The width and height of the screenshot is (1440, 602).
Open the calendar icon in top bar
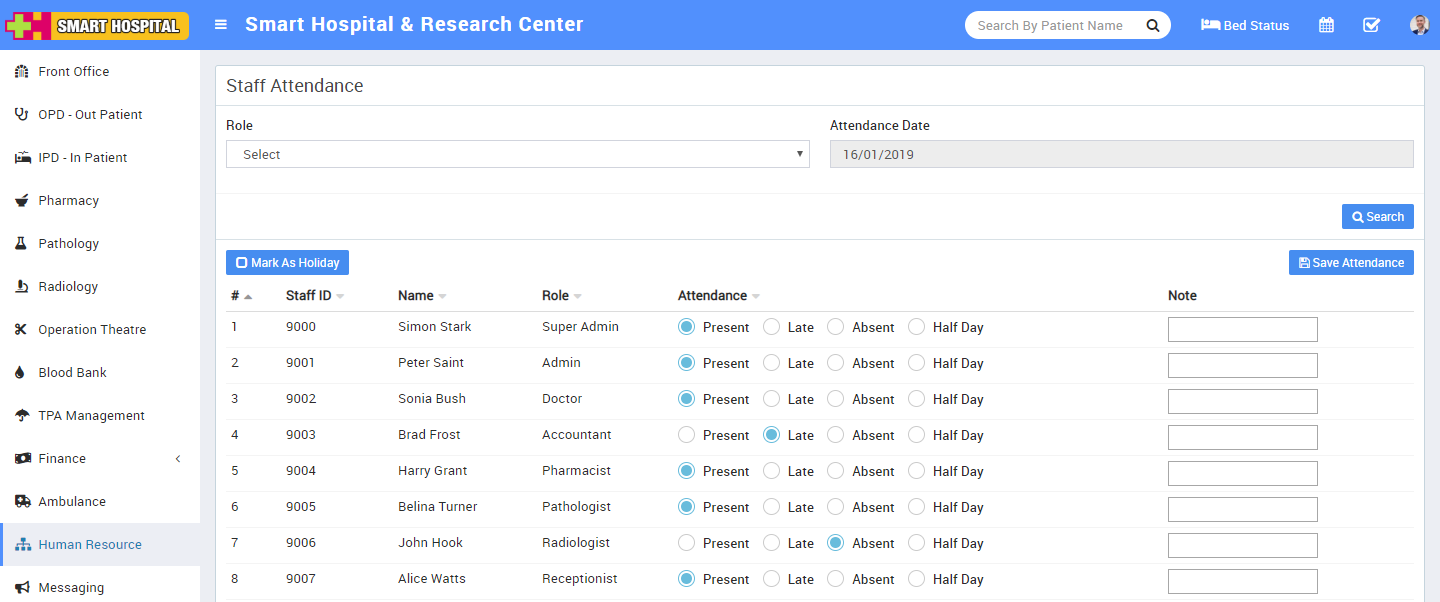point(1326,25)
